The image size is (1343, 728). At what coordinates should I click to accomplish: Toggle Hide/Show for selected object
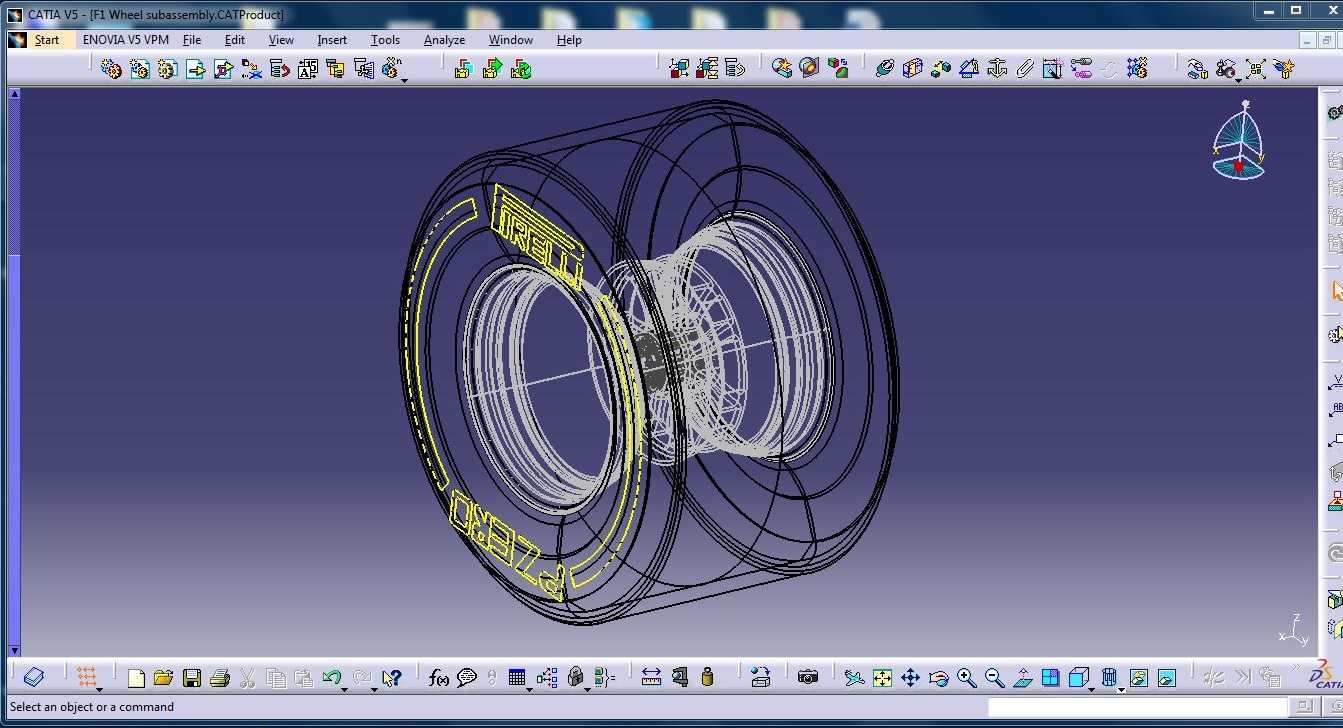(1138, 677)
